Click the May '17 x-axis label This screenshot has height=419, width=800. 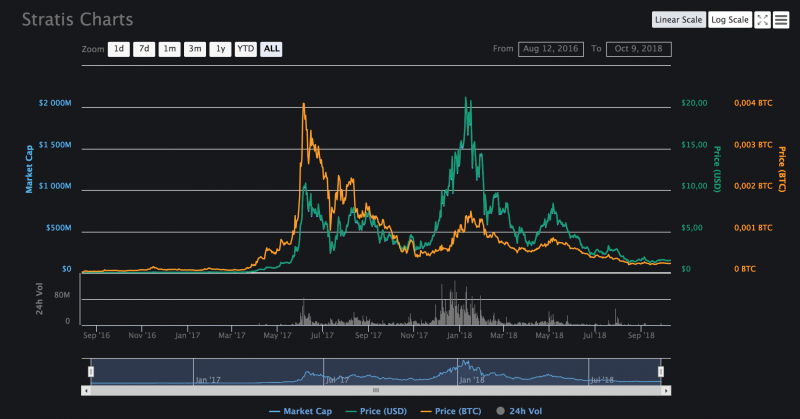[x=278, y=335]
